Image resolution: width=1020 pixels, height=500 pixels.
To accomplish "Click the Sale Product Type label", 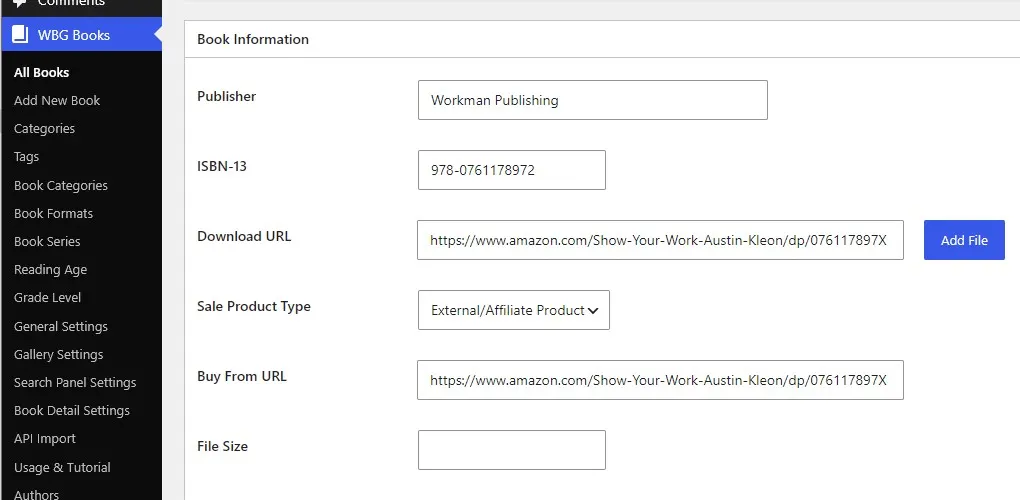I will (254, 306).
